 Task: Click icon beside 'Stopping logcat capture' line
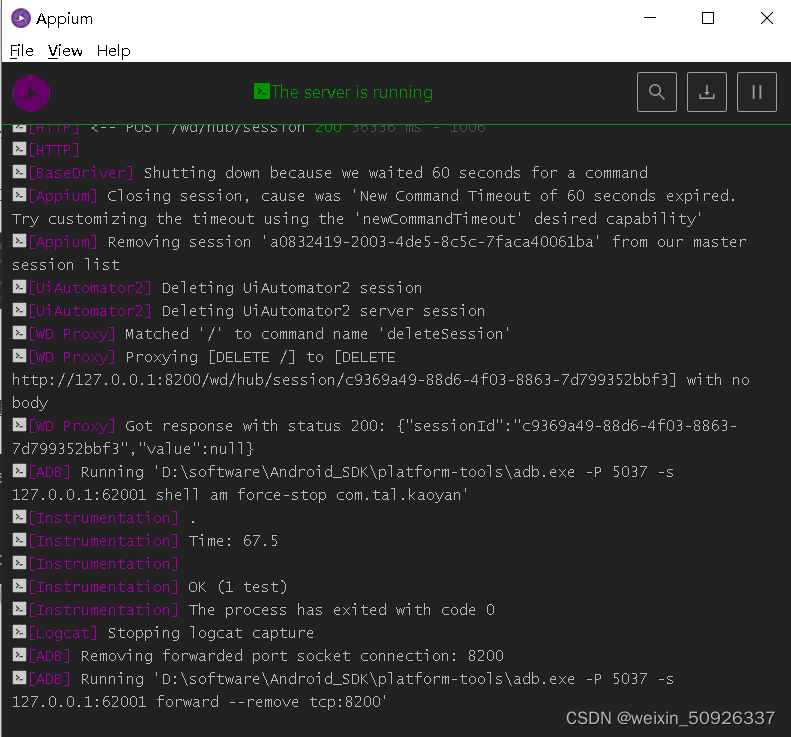coord(19,632)
